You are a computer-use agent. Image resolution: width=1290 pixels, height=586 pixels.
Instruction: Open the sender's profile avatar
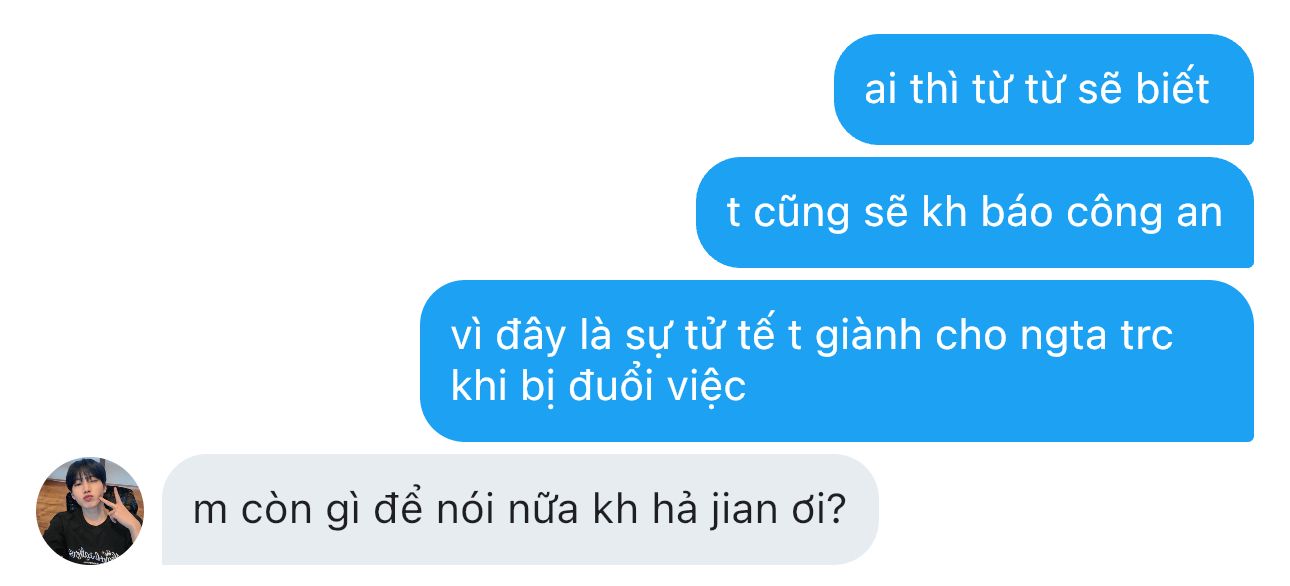point(90,510)
